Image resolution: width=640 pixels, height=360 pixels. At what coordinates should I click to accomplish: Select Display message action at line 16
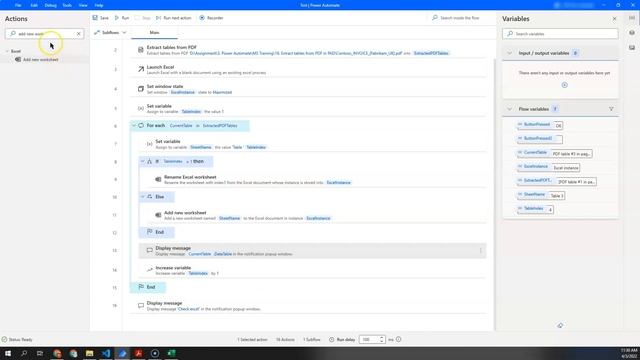point(308,306)
